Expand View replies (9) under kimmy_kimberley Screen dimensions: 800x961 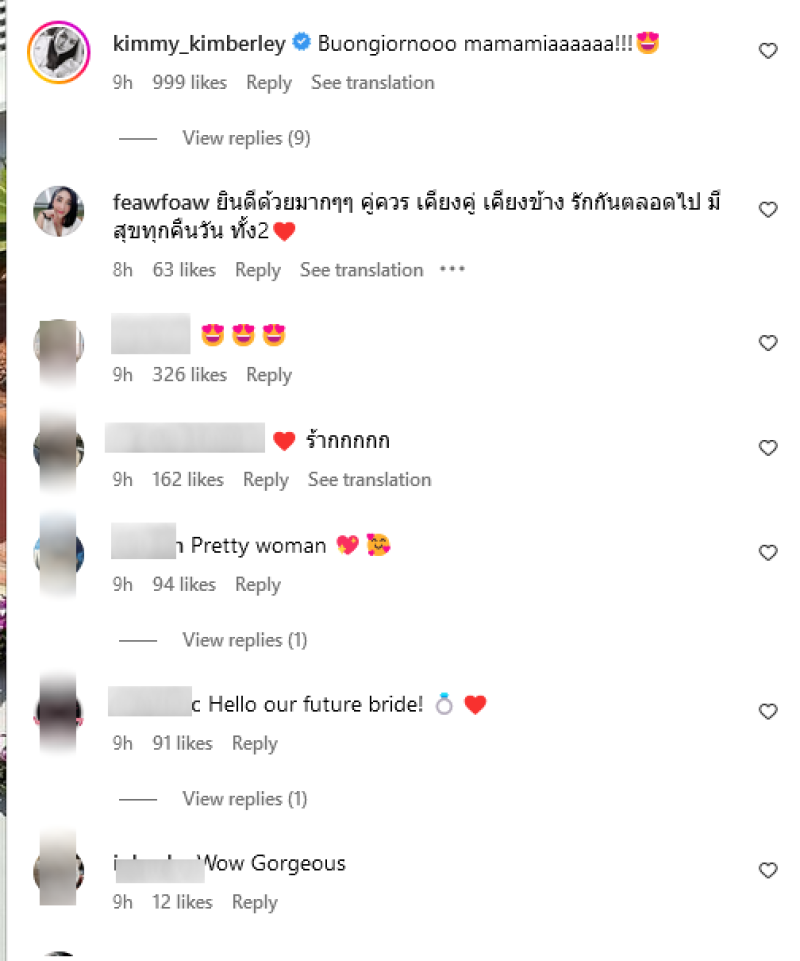click(x=246, y=138)
